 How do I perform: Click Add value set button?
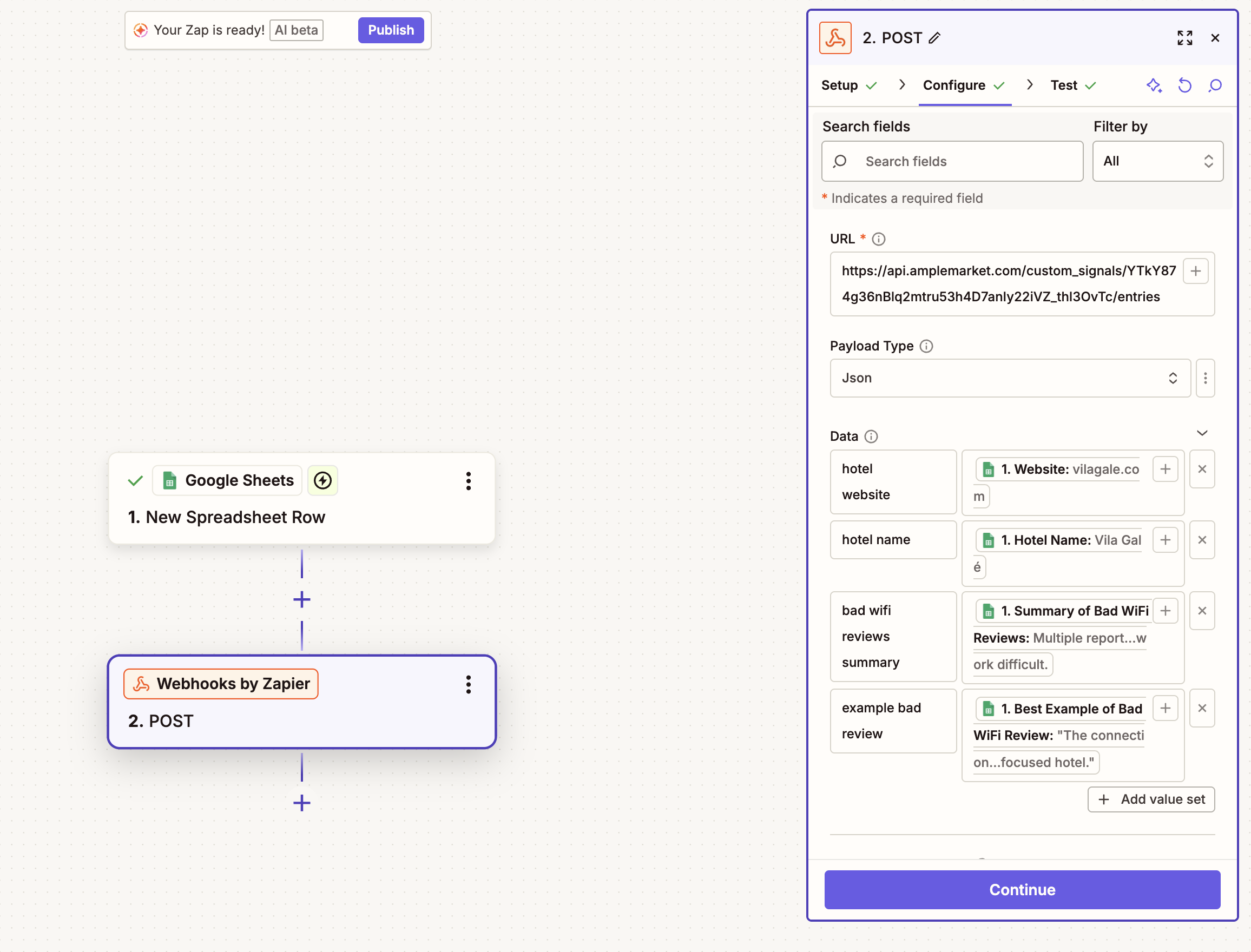[1150, 799]
